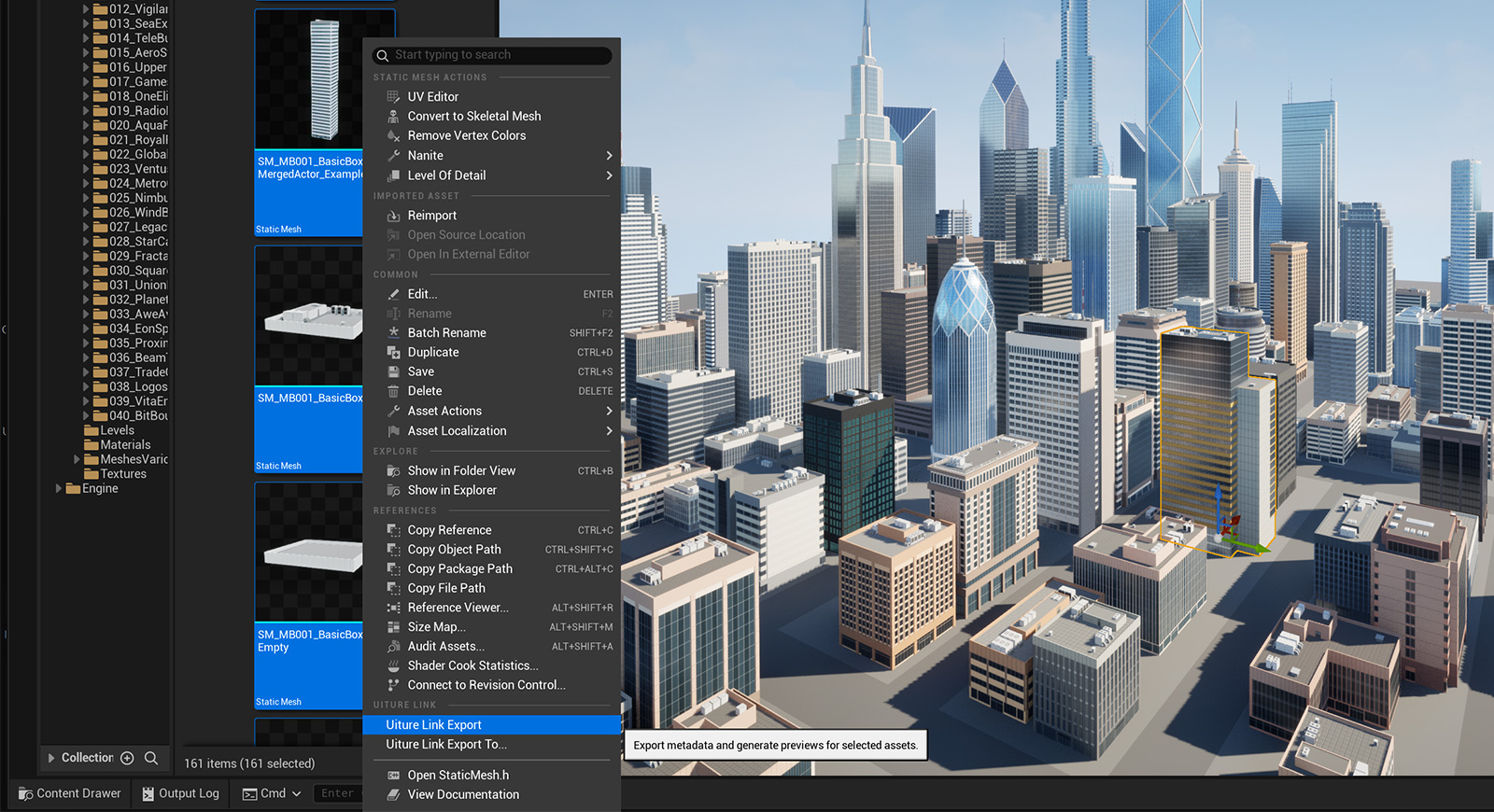
Task: Expand the Asset Actions submenu arrow
Action: point(609,412)
